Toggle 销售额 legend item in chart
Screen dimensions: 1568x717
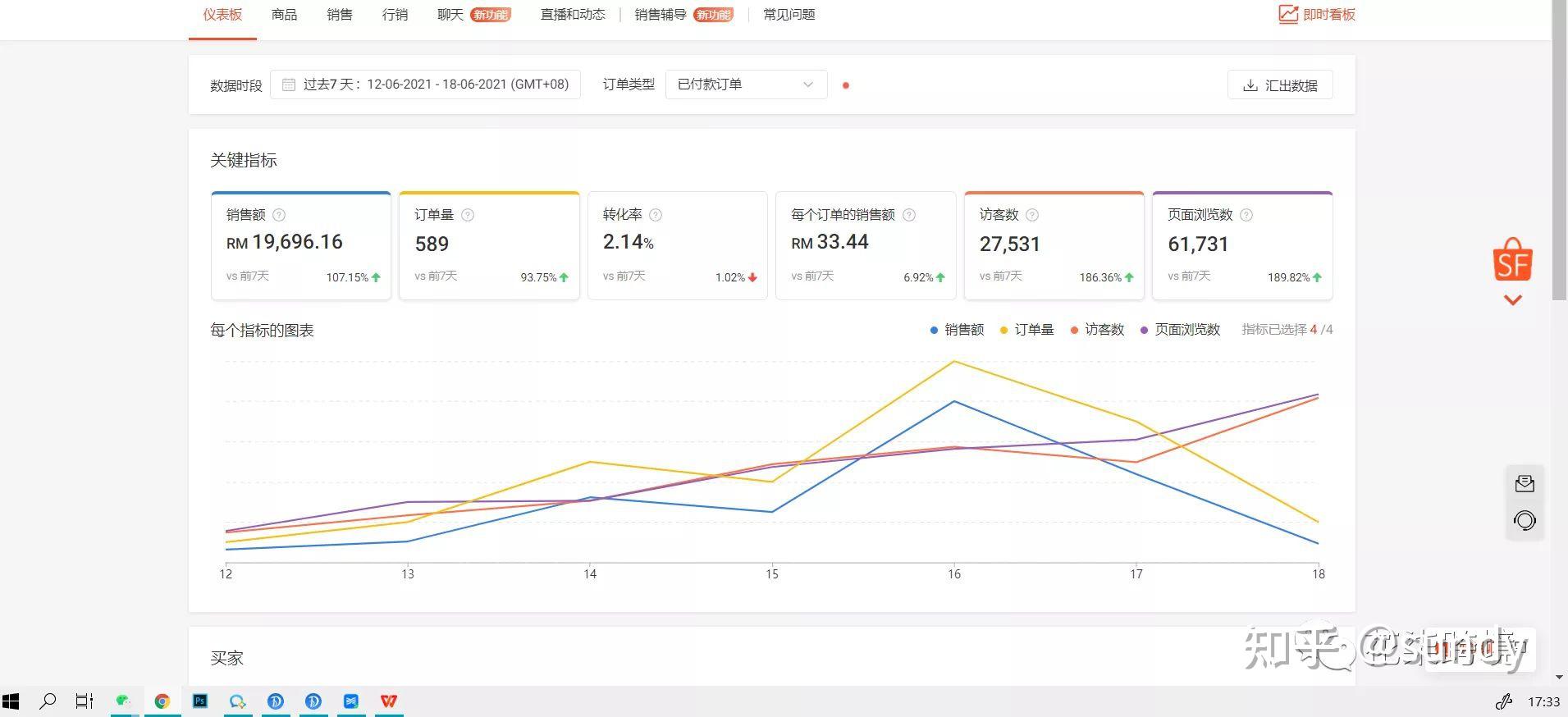click(957, 330)
